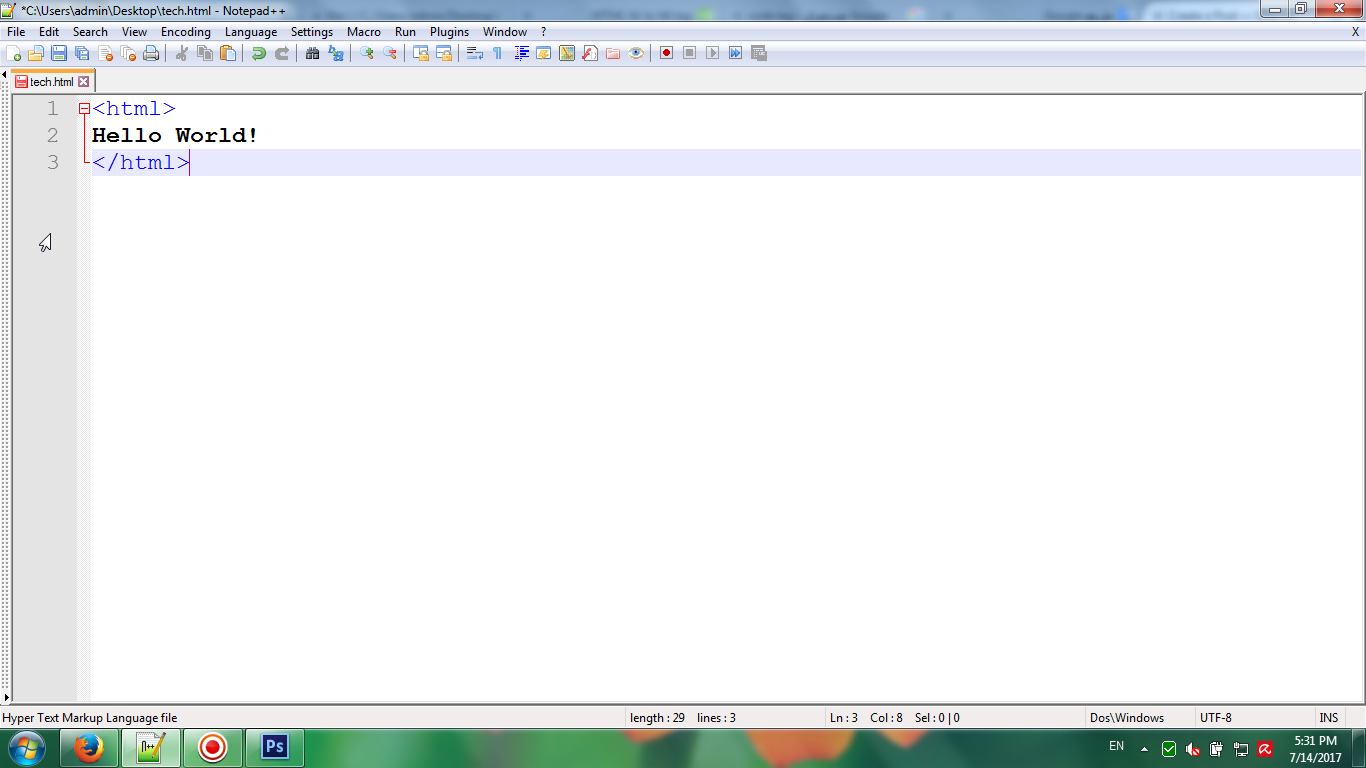Click the Cut scissors icon

(182, 53)
